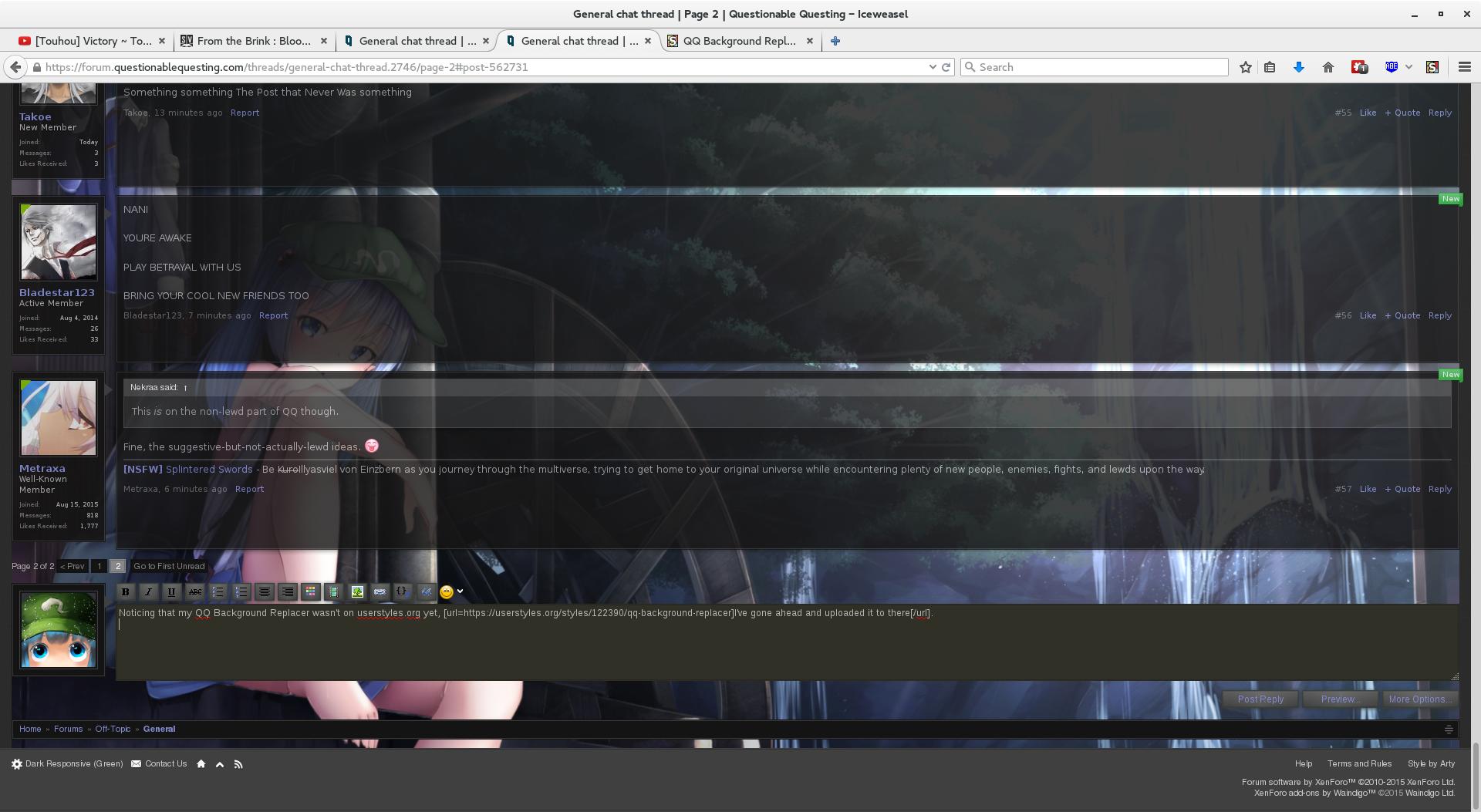Click the Post Reply button
The image size is (1481, 812).
pyautogui.click(x=1260, y=699)
